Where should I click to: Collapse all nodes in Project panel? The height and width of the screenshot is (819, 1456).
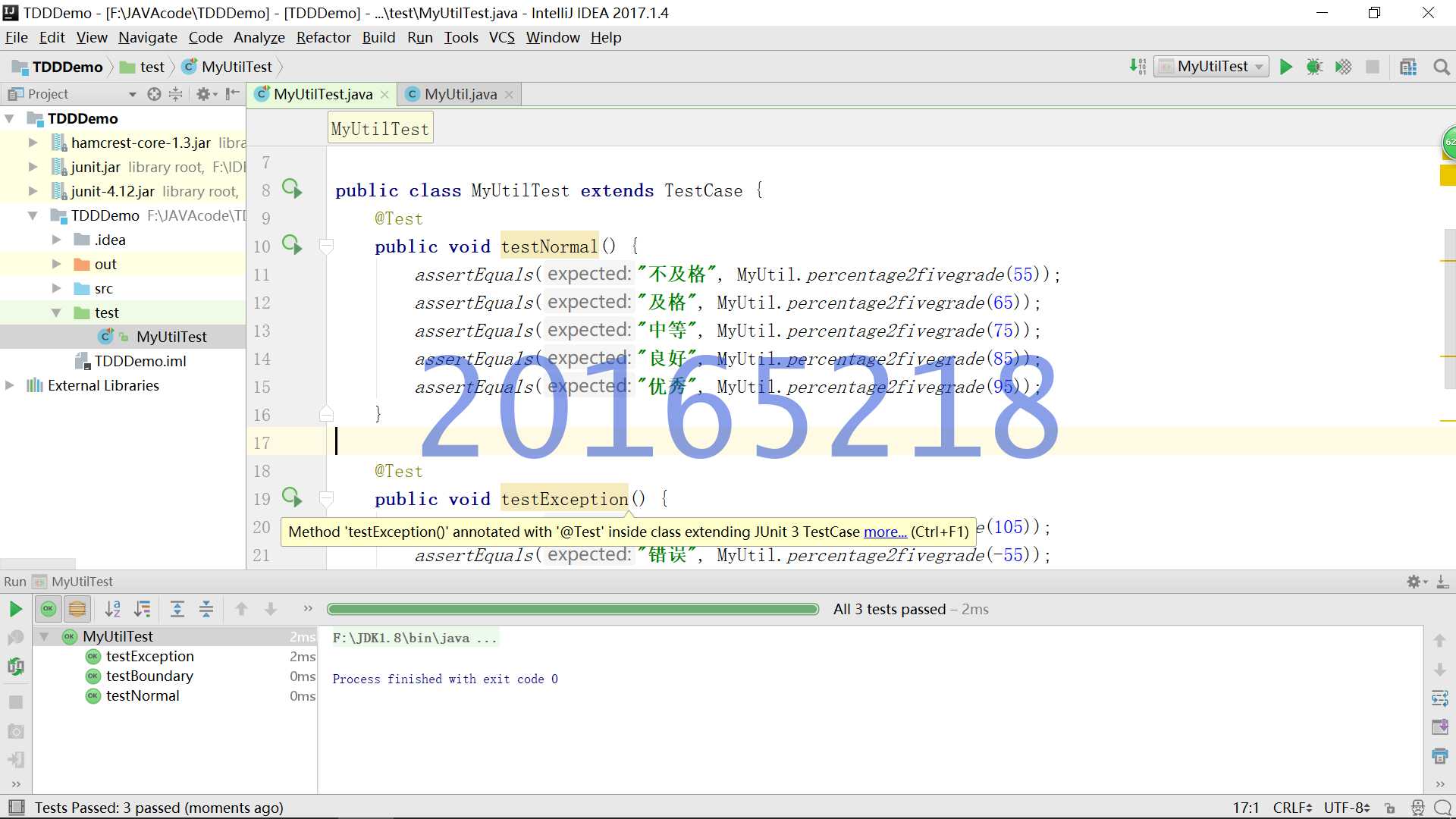(x=175, y=94)
